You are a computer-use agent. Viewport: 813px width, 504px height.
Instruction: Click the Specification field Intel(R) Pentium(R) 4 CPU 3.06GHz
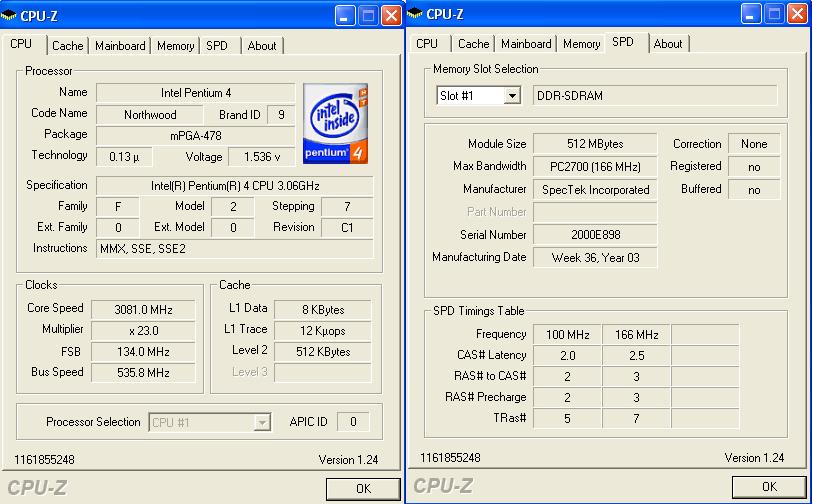235,186
